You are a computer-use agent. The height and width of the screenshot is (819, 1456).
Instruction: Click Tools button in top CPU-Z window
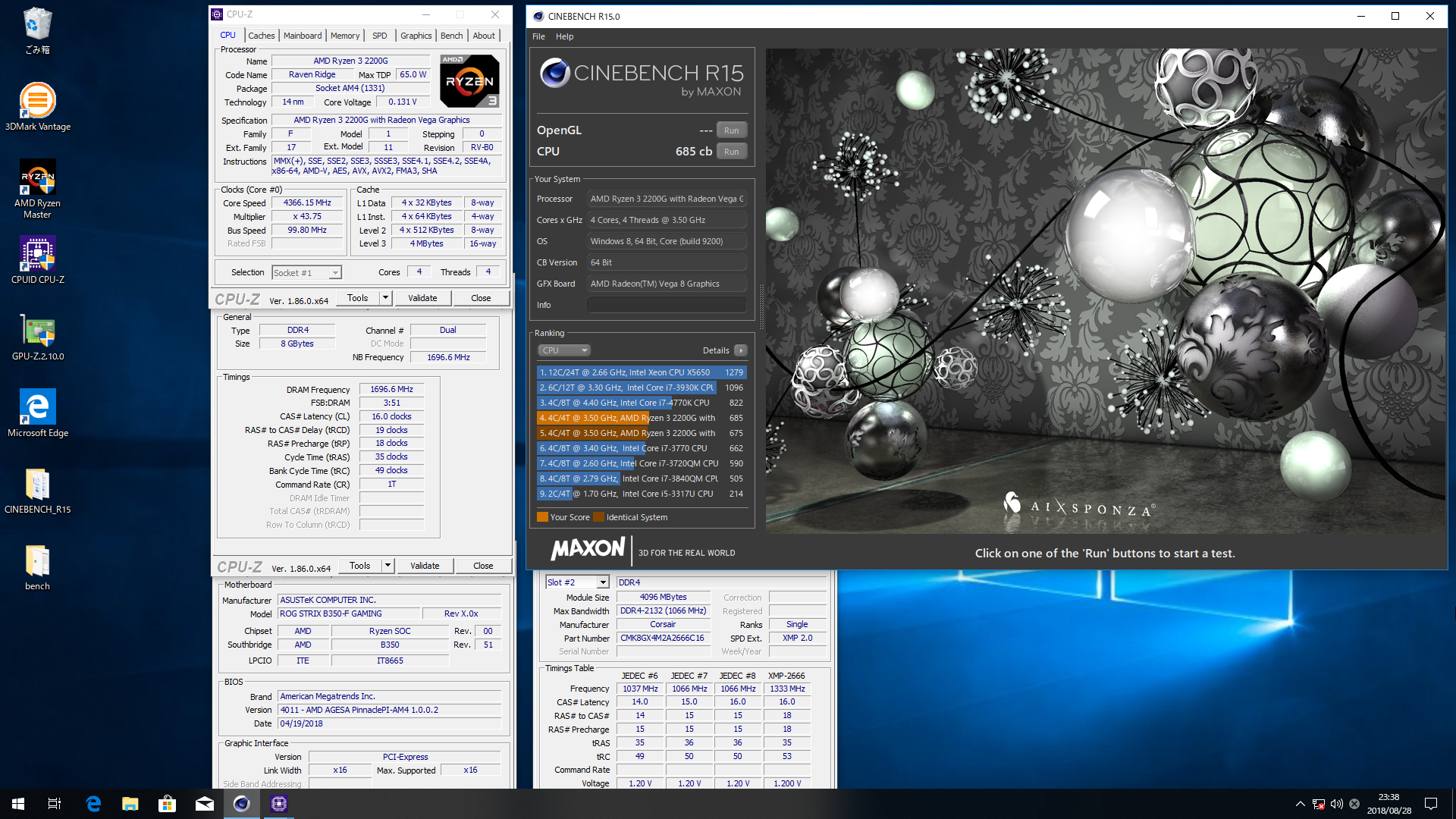click(357, 298)
